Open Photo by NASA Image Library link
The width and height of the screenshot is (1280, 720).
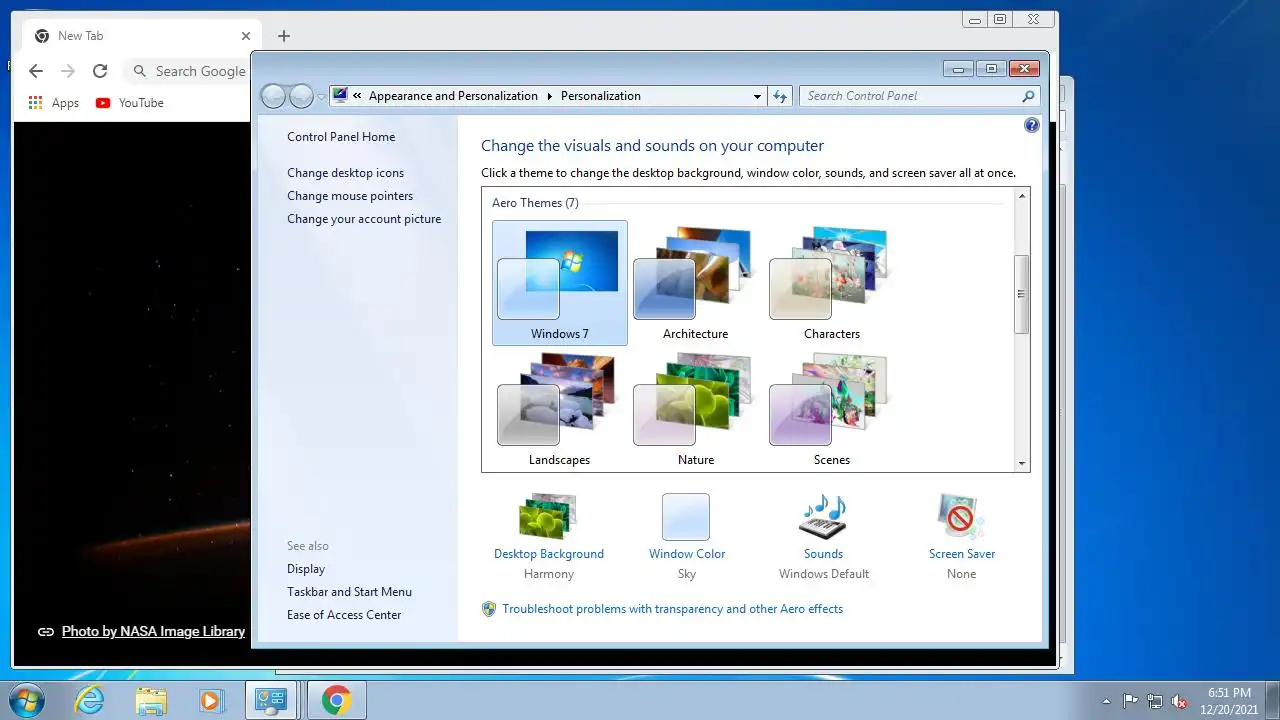153,631
